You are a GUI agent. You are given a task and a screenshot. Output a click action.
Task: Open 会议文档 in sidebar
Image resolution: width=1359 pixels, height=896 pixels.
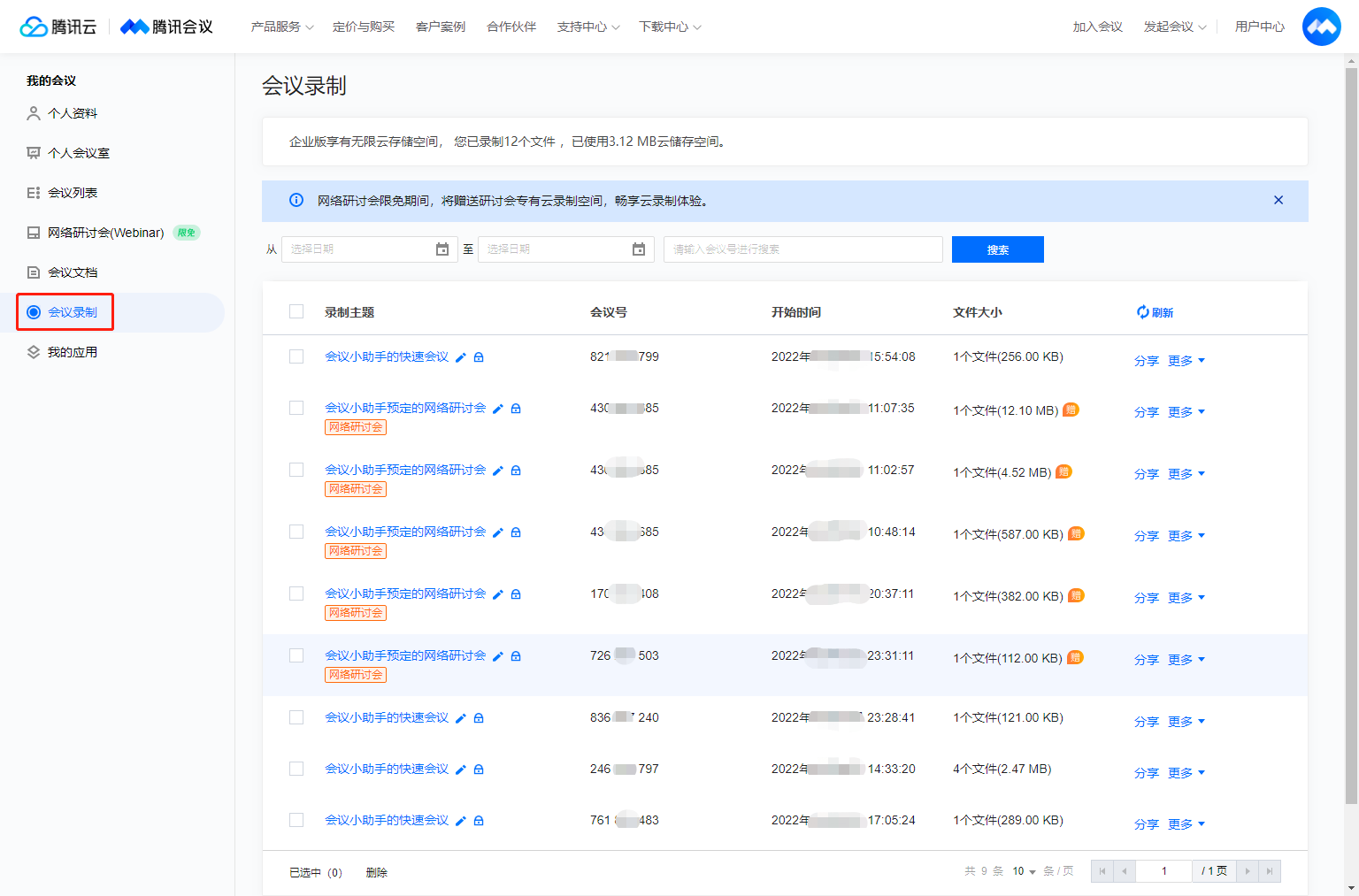coord(62,272)
